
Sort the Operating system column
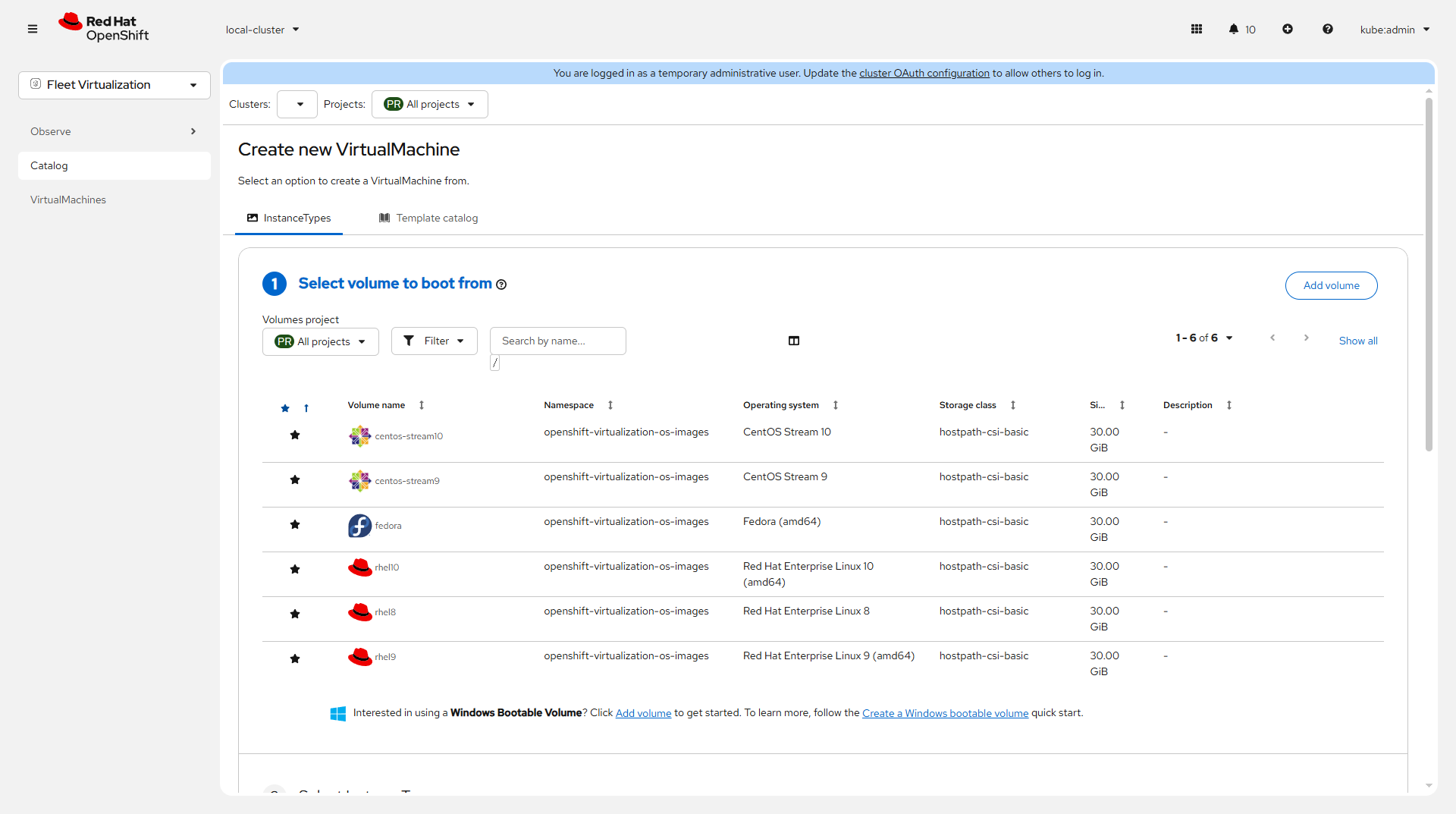pyautogui.click(x=836, y=405)
